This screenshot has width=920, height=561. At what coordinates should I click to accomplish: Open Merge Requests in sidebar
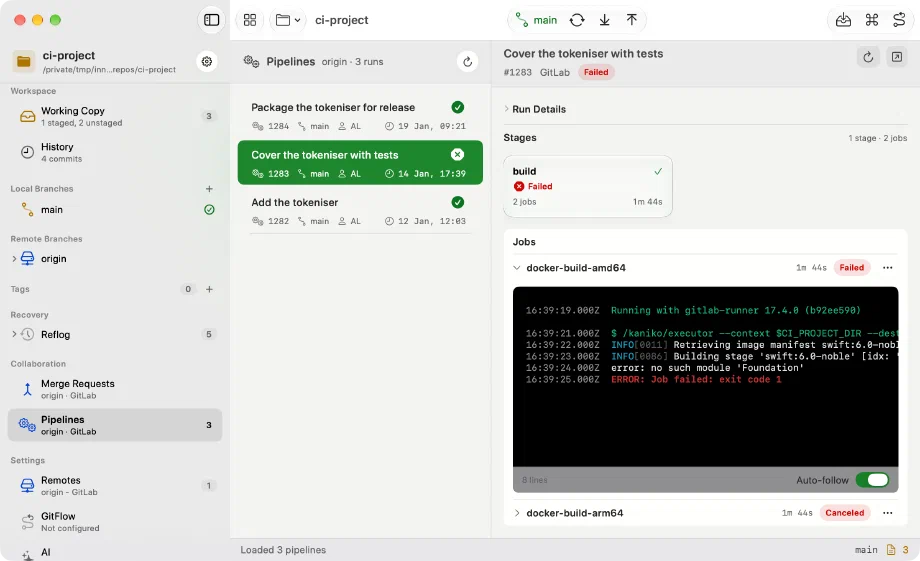[115, 389]
